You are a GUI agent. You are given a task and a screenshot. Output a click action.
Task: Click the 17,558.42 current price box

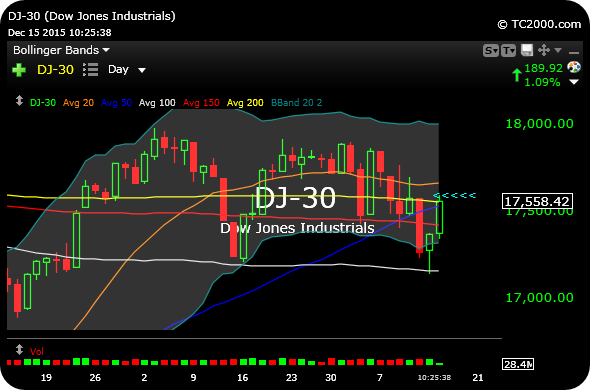pos(537,201)
